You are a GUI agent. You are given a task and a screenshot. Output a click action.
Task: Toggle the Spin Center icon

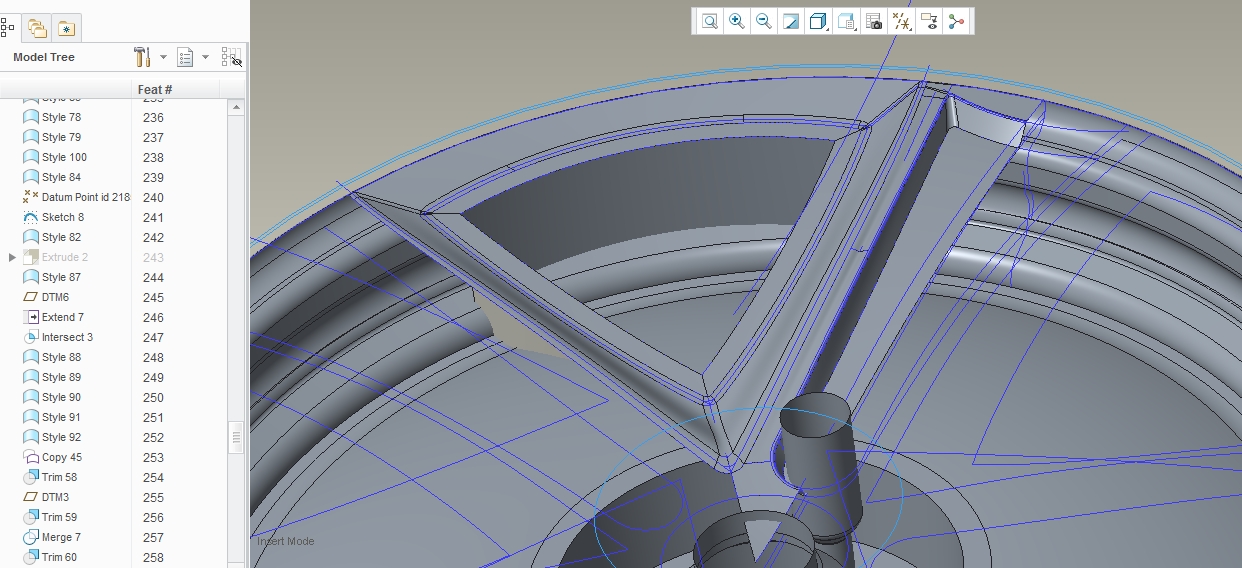tap(957, 21)
